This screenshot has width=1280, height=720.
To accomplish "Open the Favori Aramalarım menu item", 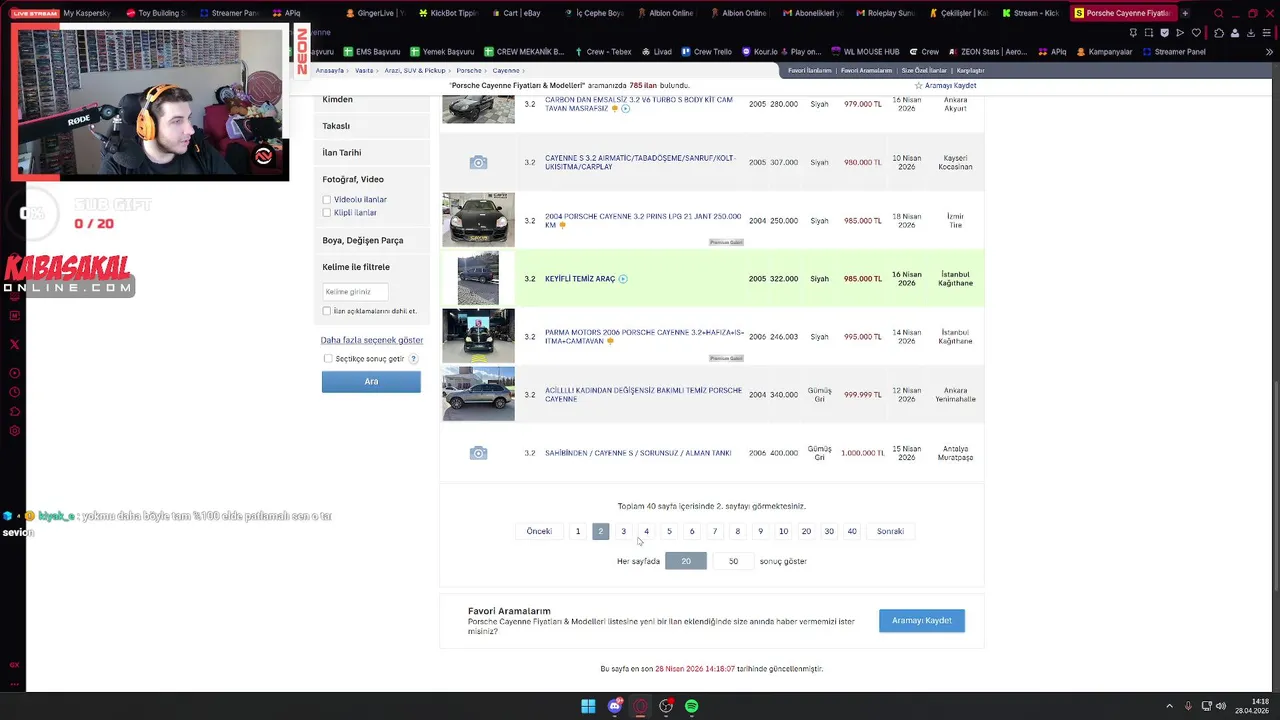I will tap(866, 71).
